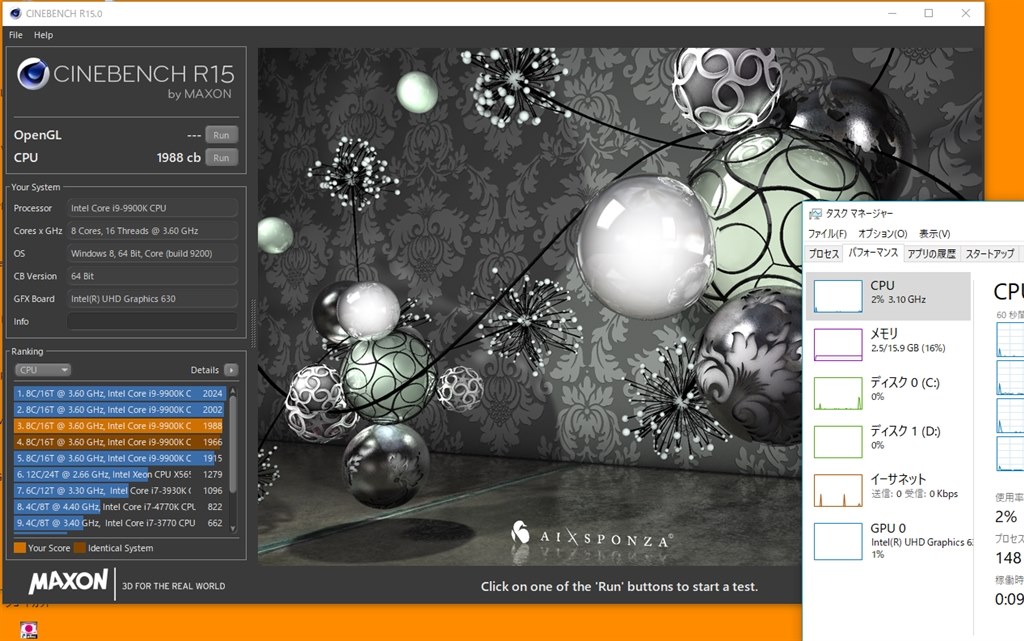
Task: Select the イーサネット item in Task Manager sidebar
Action: pyautogui.click(x=888, y=490)
